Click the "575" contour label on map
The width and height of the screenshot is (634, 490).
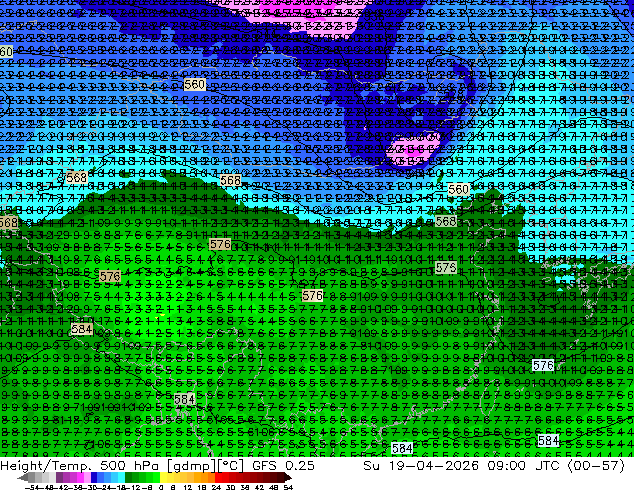446,268
